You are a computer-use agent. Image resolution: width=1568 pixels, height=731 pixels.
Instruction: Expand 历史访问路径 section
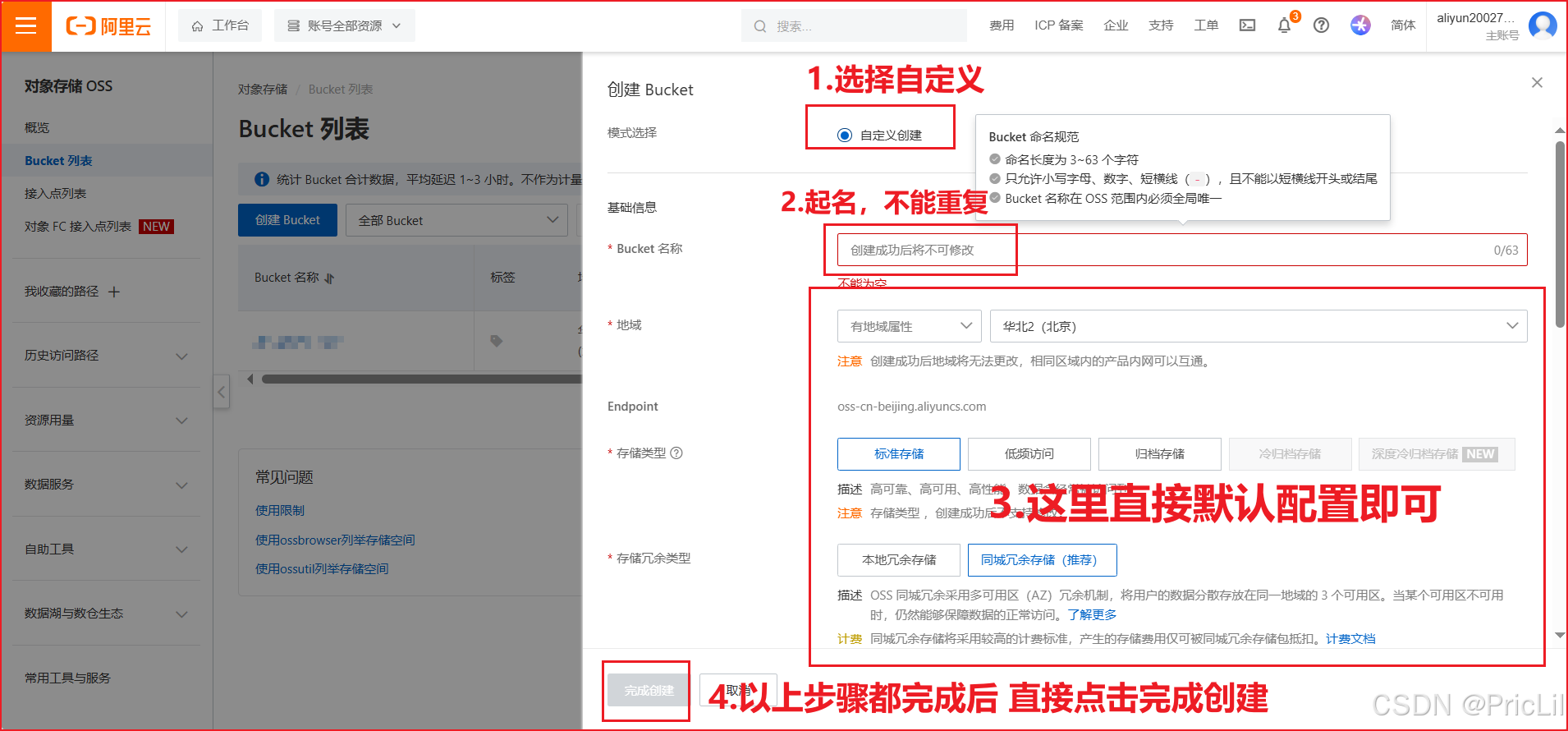(107, 356)
